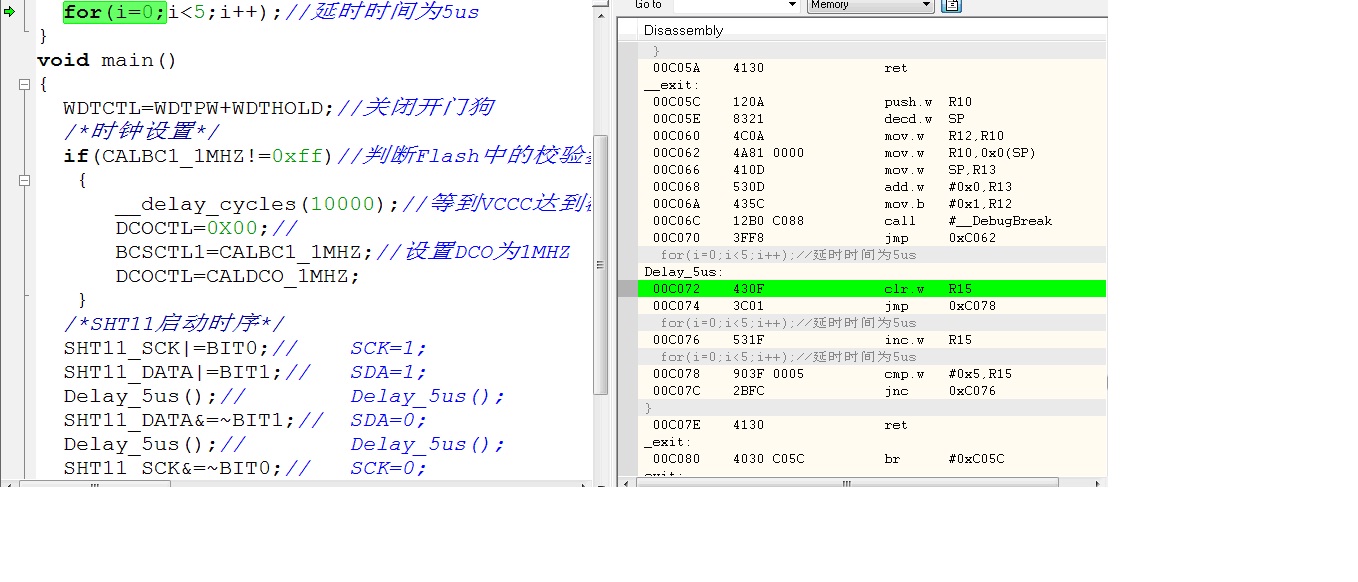Toggle mixed-mode icon next to Memory dropdown
1358x582 pixels.
(951, 5)
